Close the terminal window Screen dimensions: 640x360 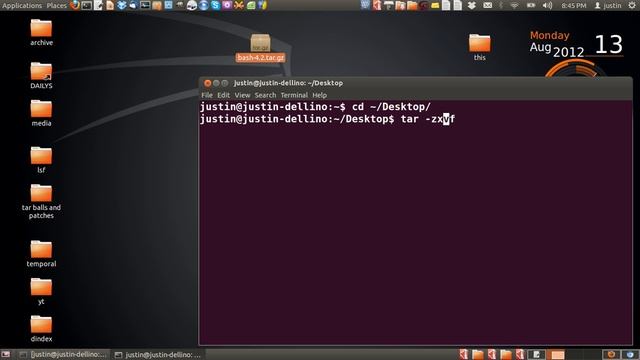(x=207, y=83)
